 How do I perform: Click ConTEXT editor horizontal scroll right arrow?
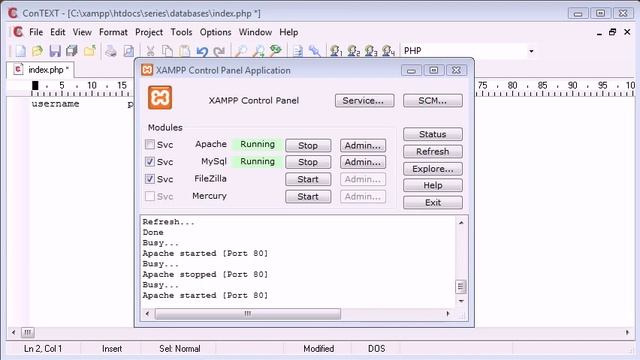(x=627, y=333)
